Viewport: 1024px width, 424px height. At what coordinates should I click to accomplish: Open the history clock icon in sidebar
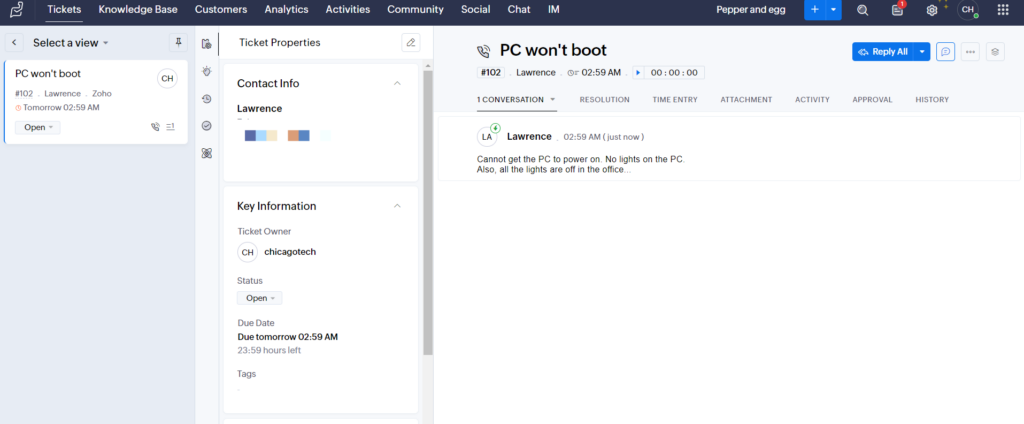pyautogui.click(x=206, y=99)
